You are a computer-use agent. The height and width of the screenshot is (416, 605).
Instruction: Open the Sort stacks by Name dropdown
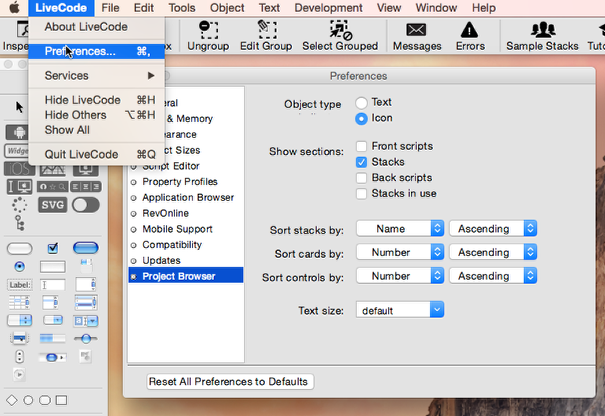pyautogui.click(x=400, y=228)
